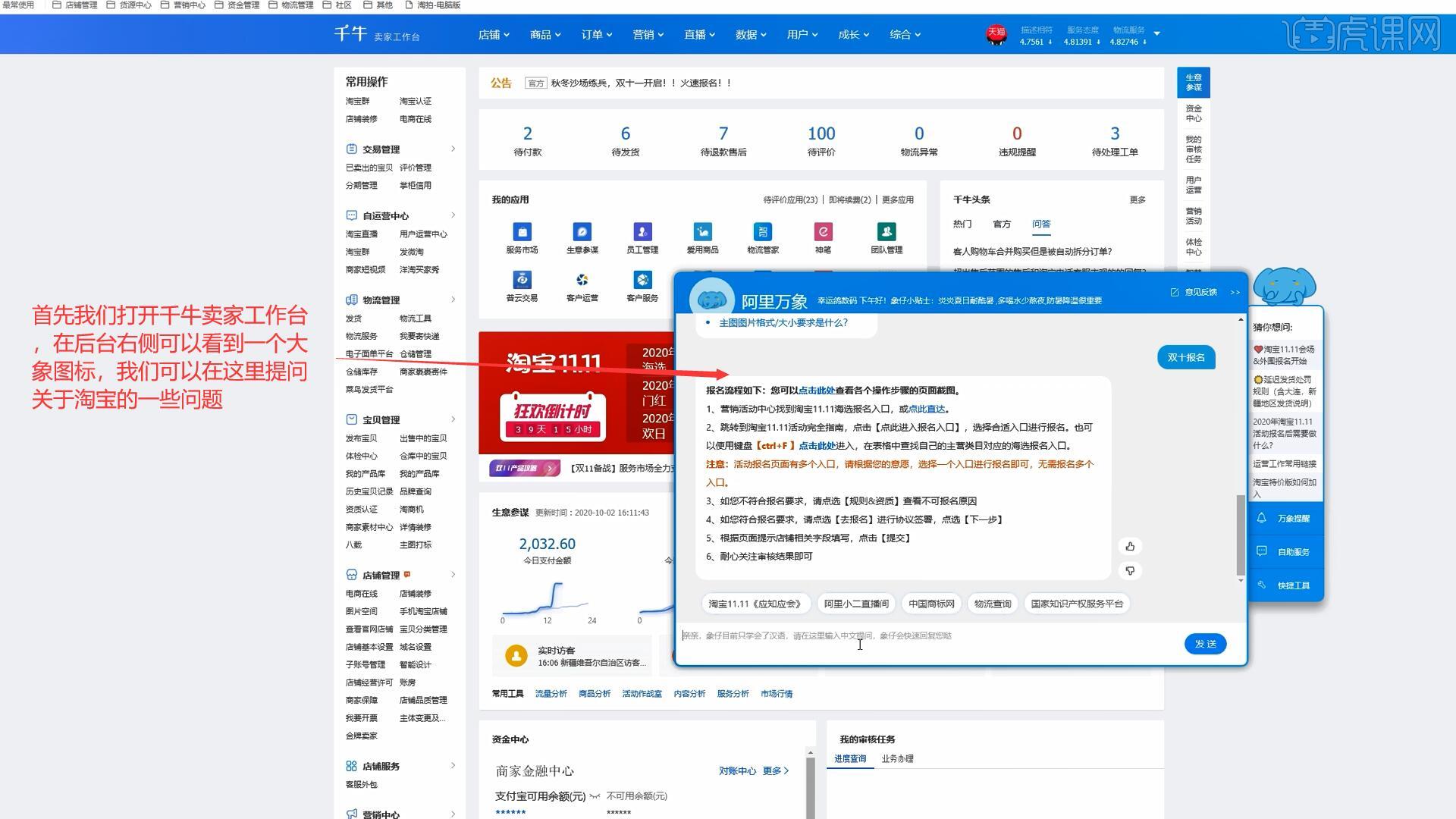
Task: Collapse the chat with the >> icon
Action: [x=1235, y=292]
